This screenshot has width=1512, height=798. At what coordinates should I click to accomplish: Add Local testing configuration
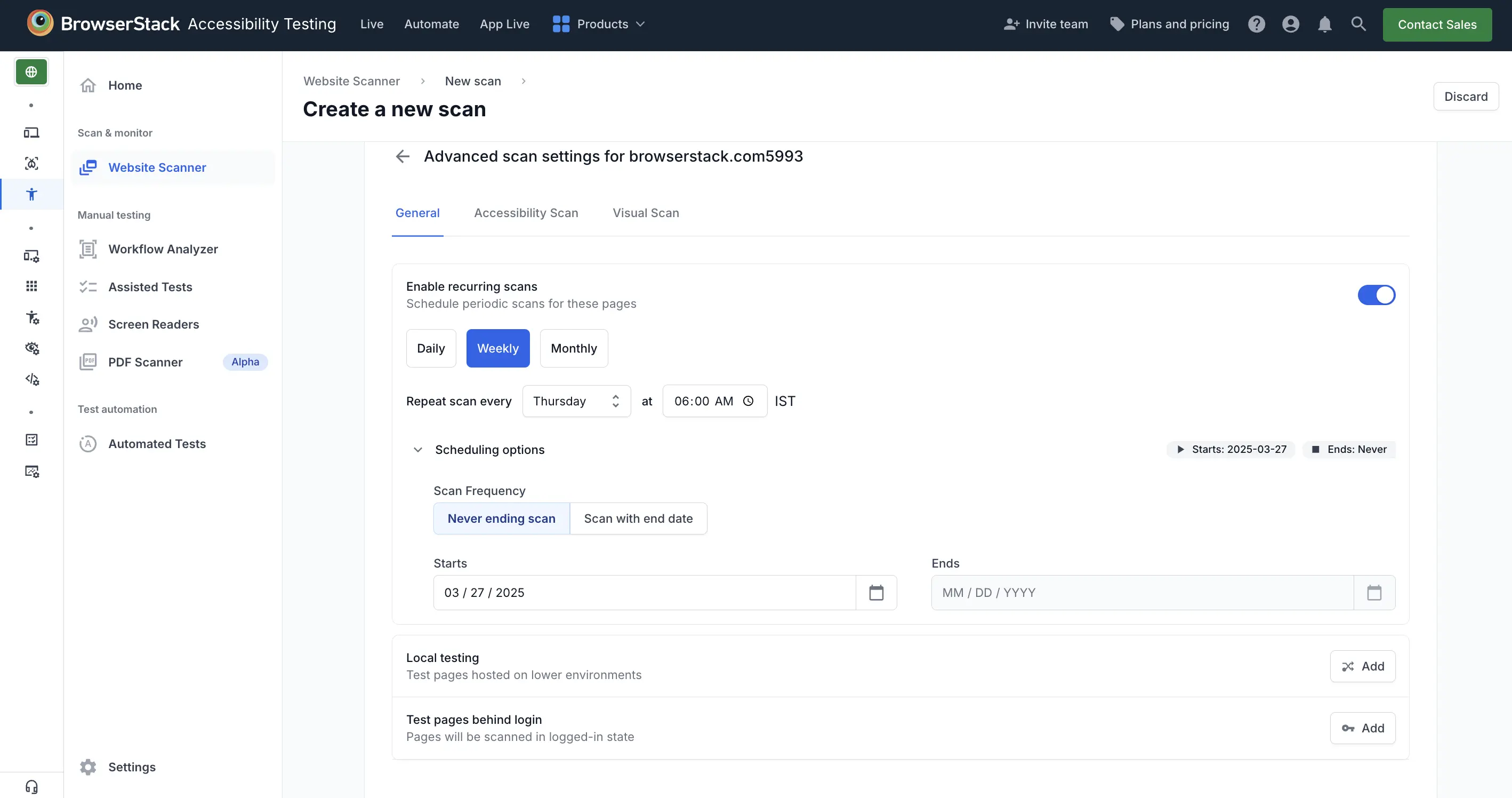(1362, 666)
